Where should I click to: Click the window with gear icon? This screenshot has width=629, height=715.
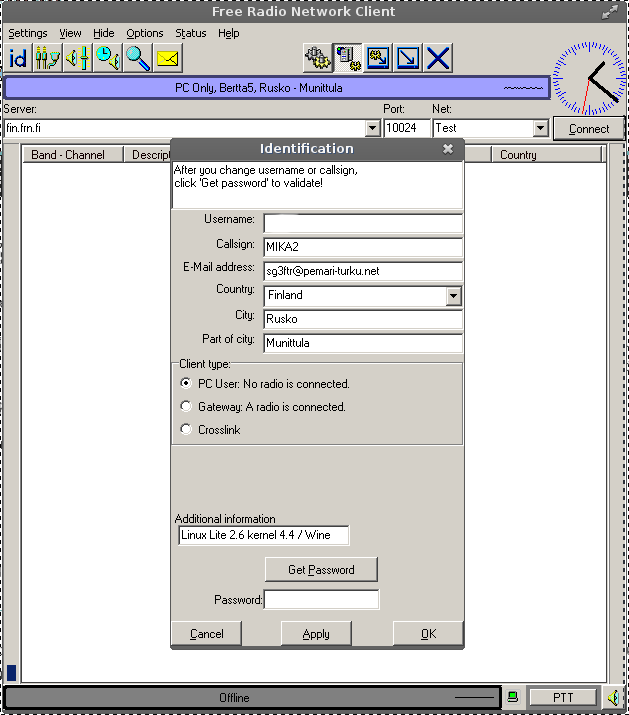click(378, 58)
